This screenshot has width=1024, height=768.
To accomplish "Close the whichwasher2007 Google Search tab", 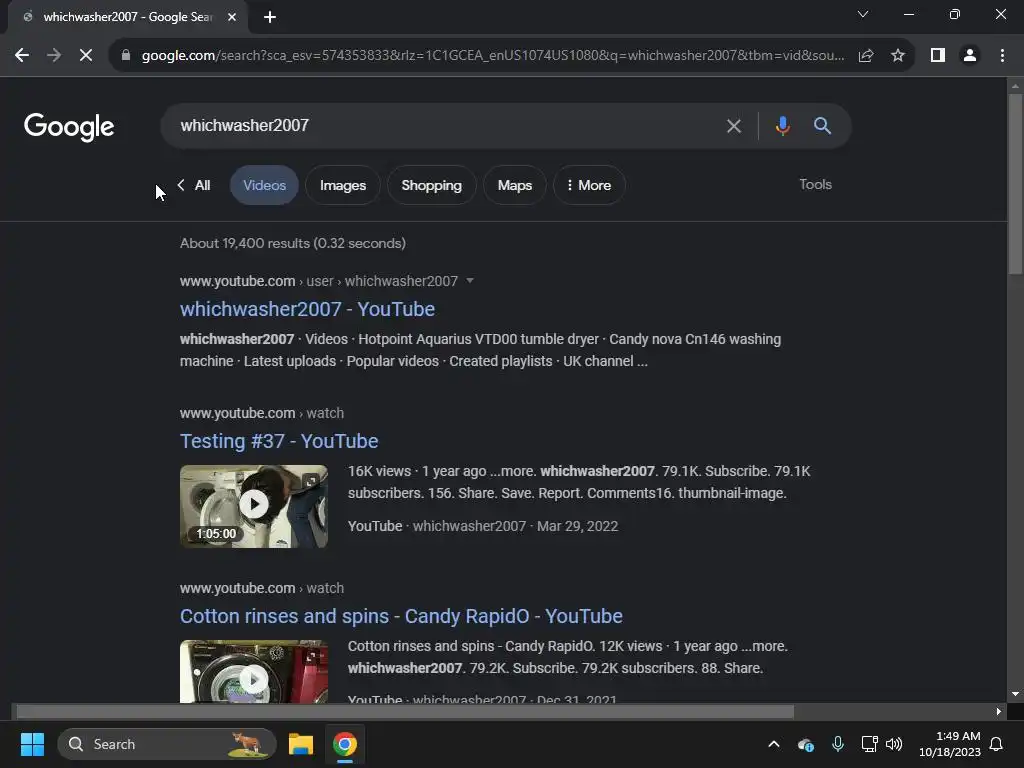I will 232,17.
